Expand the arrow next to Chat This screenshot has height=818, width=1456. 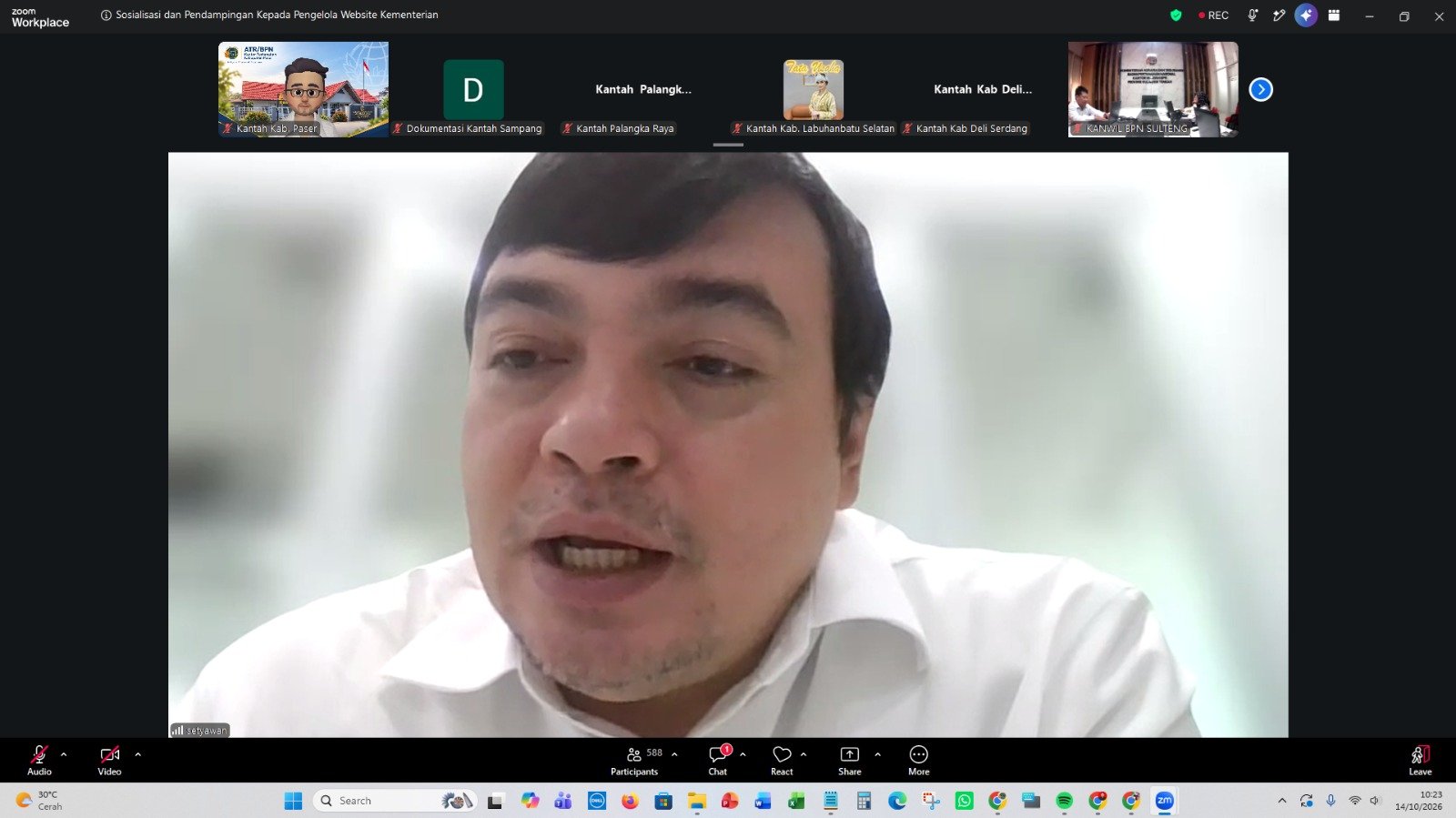pos(743,754)
